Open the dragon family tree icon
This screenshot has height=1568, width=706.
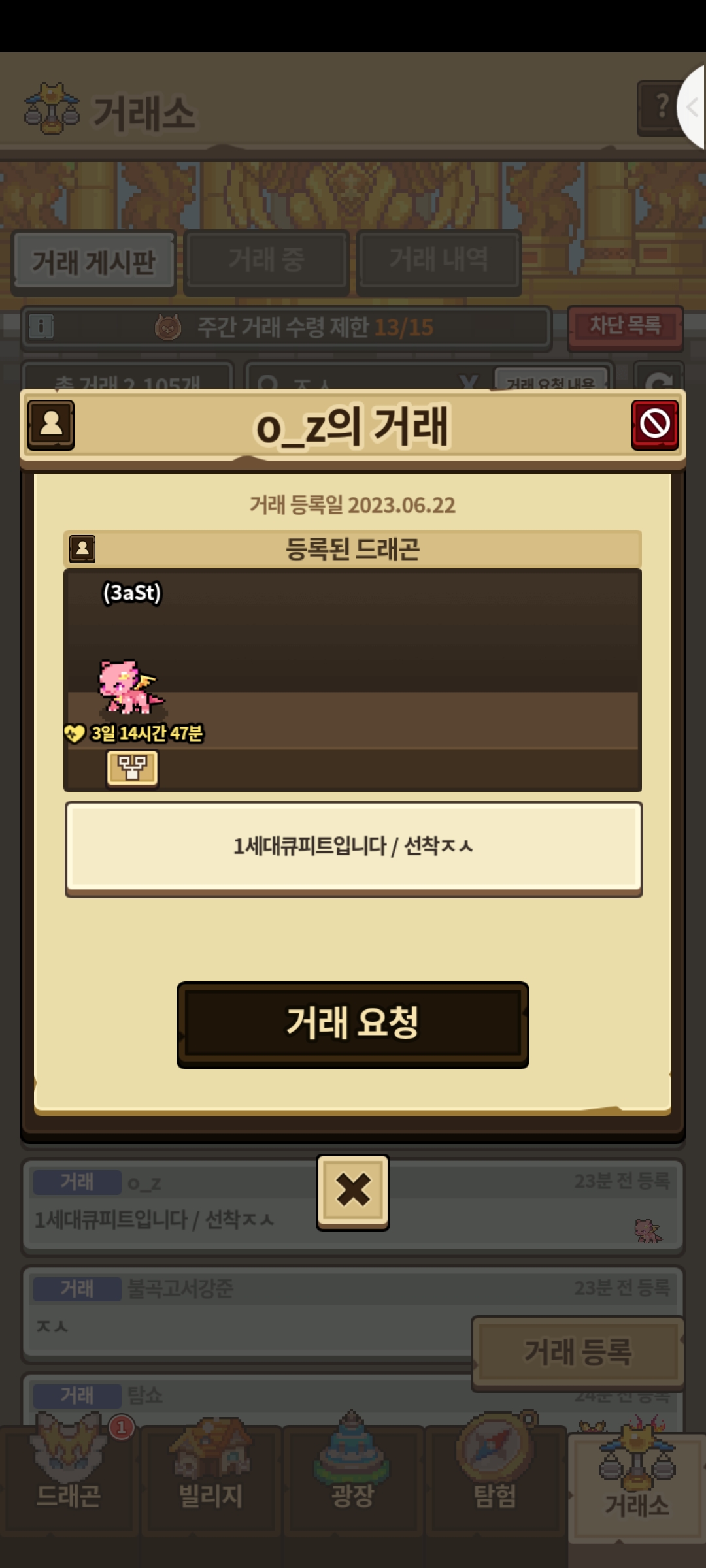(132, 768)
